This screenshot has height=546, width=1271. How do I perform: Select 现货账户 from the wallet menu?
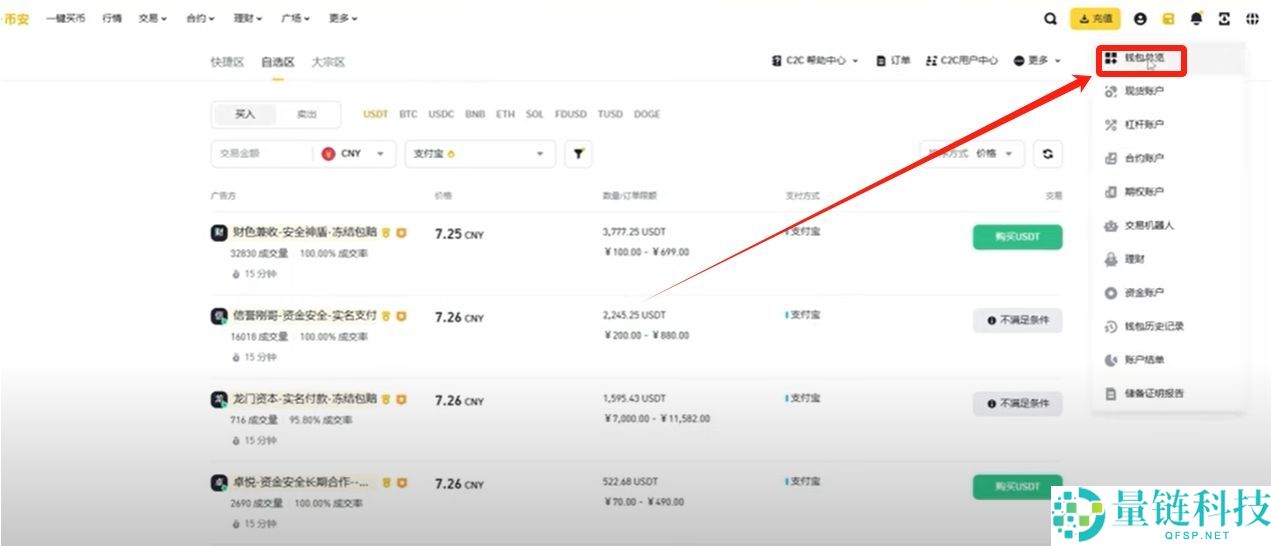tap(1143, 91)
